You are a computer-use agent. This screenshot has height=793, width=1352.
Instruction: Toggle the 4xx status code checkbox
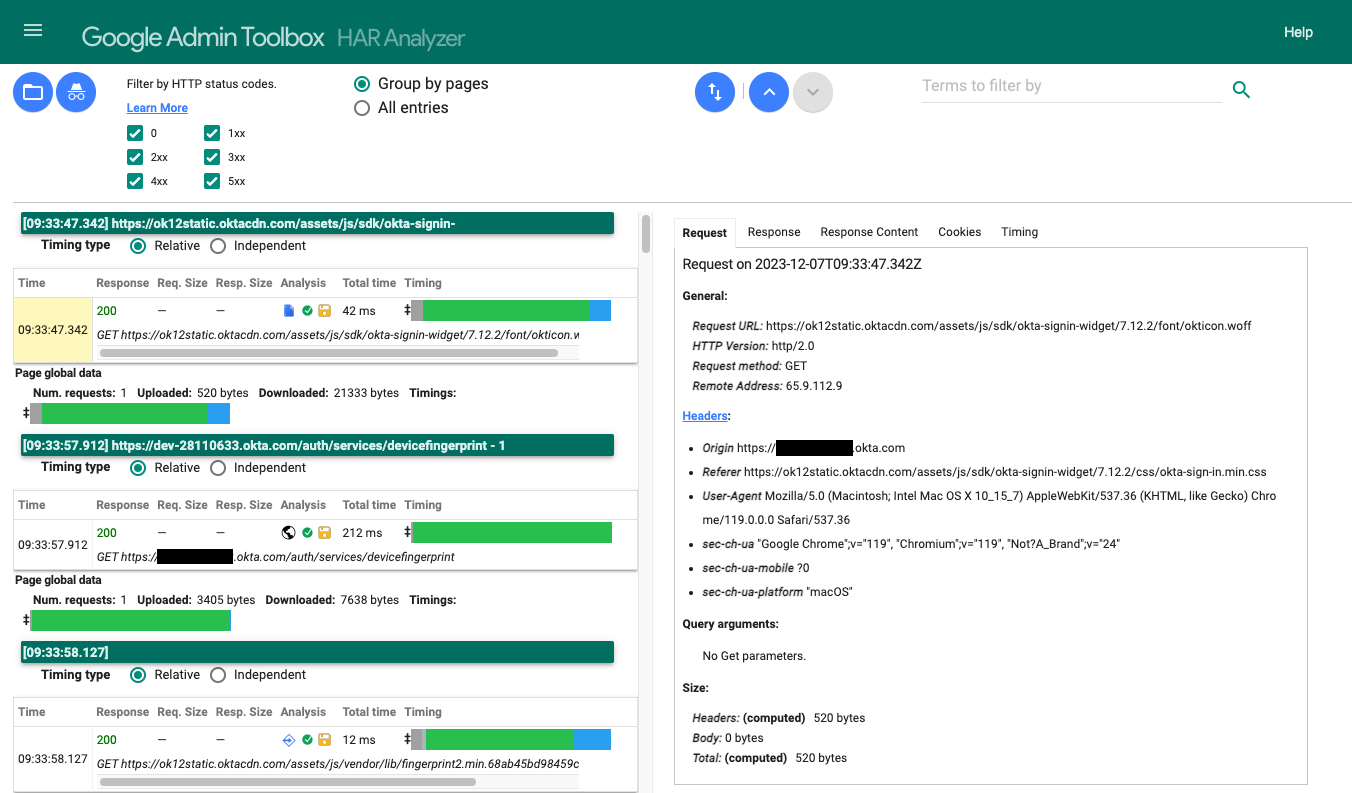(135, 181)
